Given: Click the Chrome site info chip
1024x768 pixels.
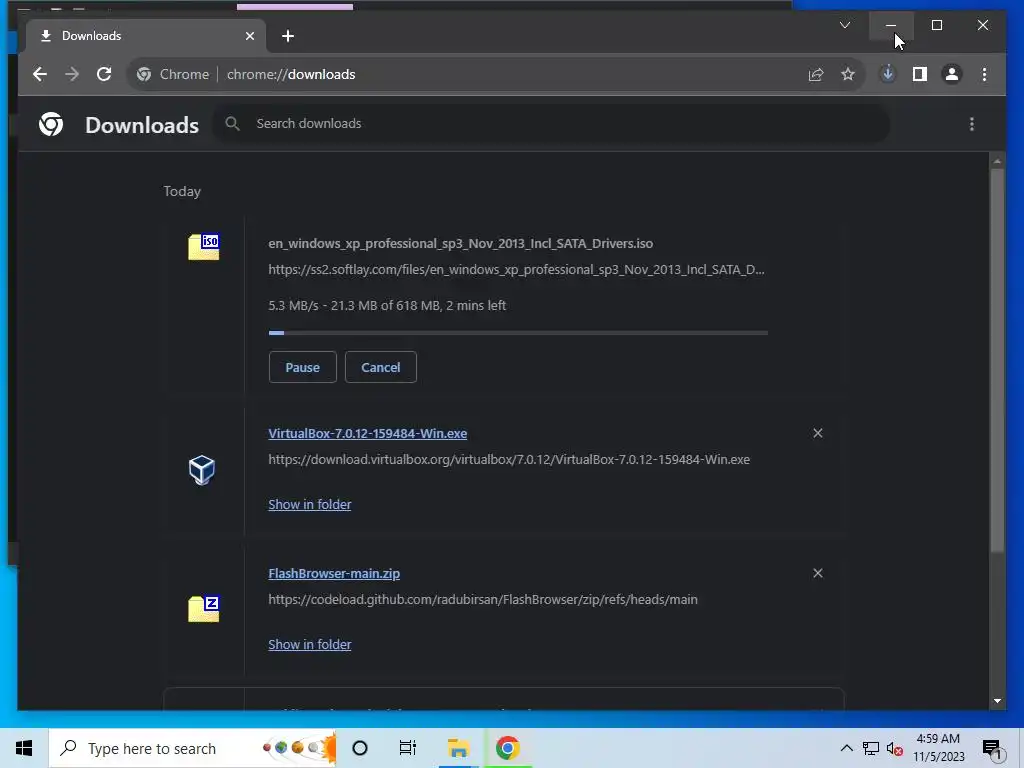Looking at the screenshot, I should click(x=173, y=74).
